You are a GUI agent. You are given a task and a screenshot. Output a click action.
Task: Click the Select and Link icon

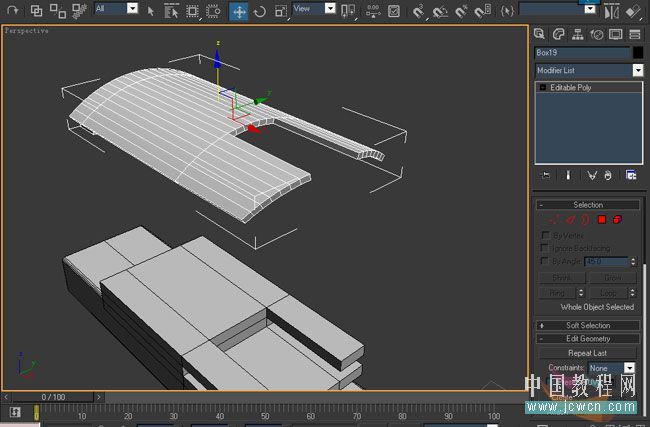pyautogui.click(x=36, y=10)
